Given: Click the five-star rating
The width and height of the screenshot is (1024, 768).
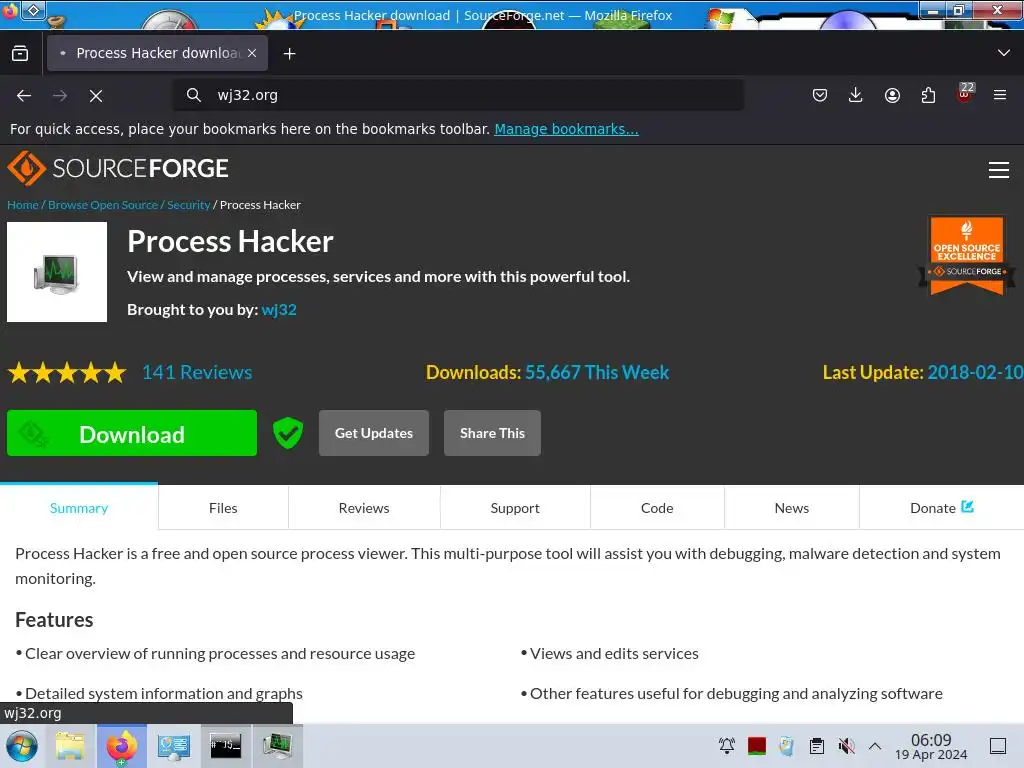Looking at the screenshot, I should pos(67,373).
